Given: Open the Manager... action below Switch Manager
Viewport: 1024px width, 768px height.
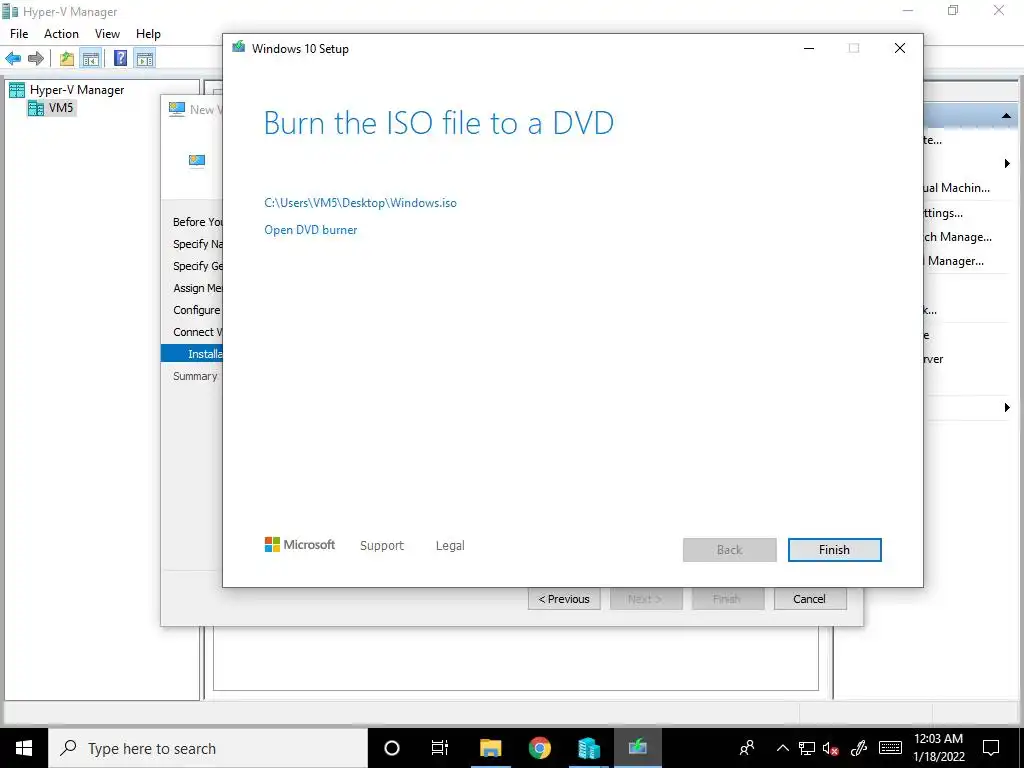Looking at the screenshot, I should coord(955,261).
